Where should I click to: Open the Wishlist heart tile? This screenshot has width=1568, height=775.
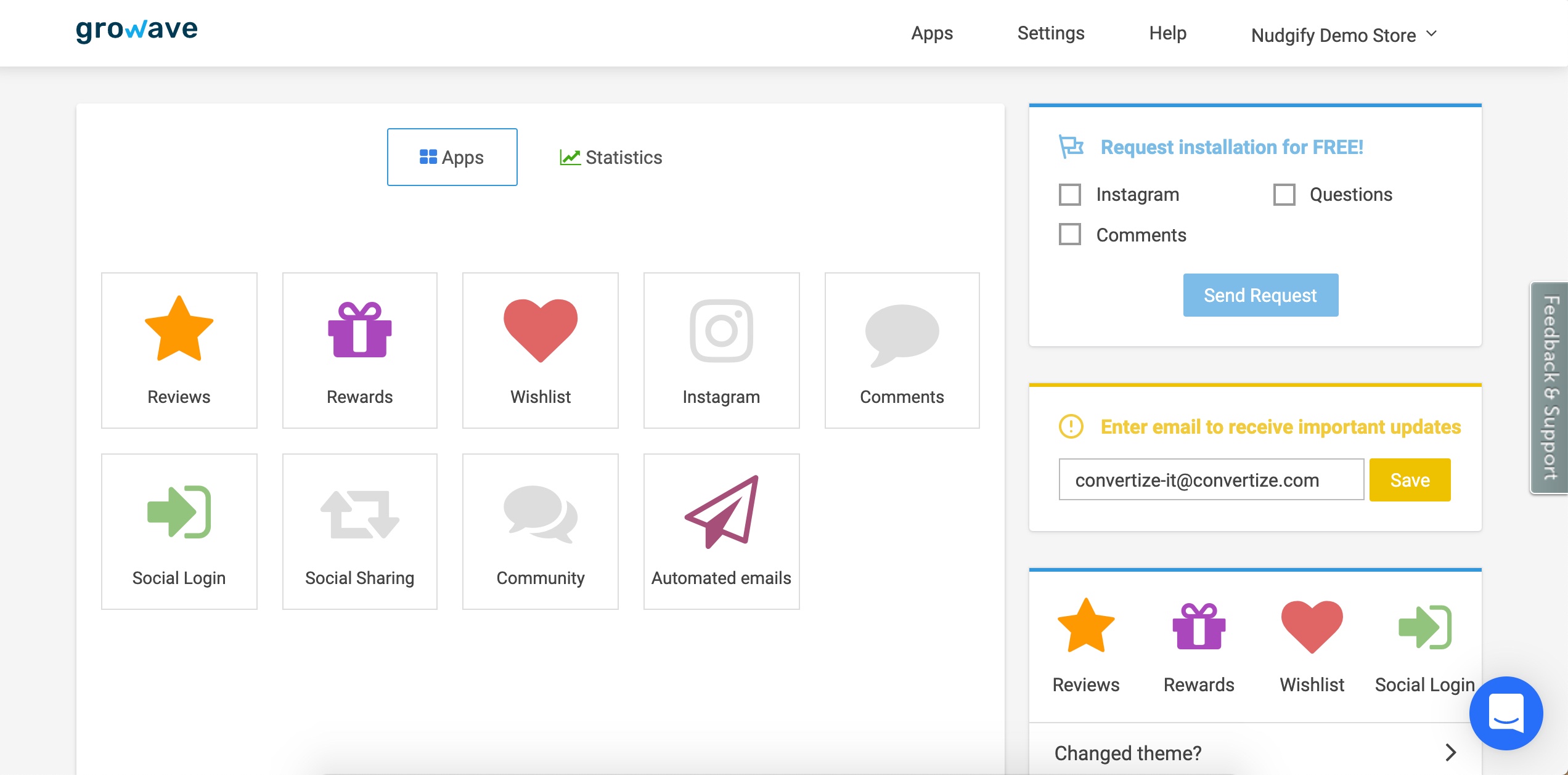pos(541,350)
